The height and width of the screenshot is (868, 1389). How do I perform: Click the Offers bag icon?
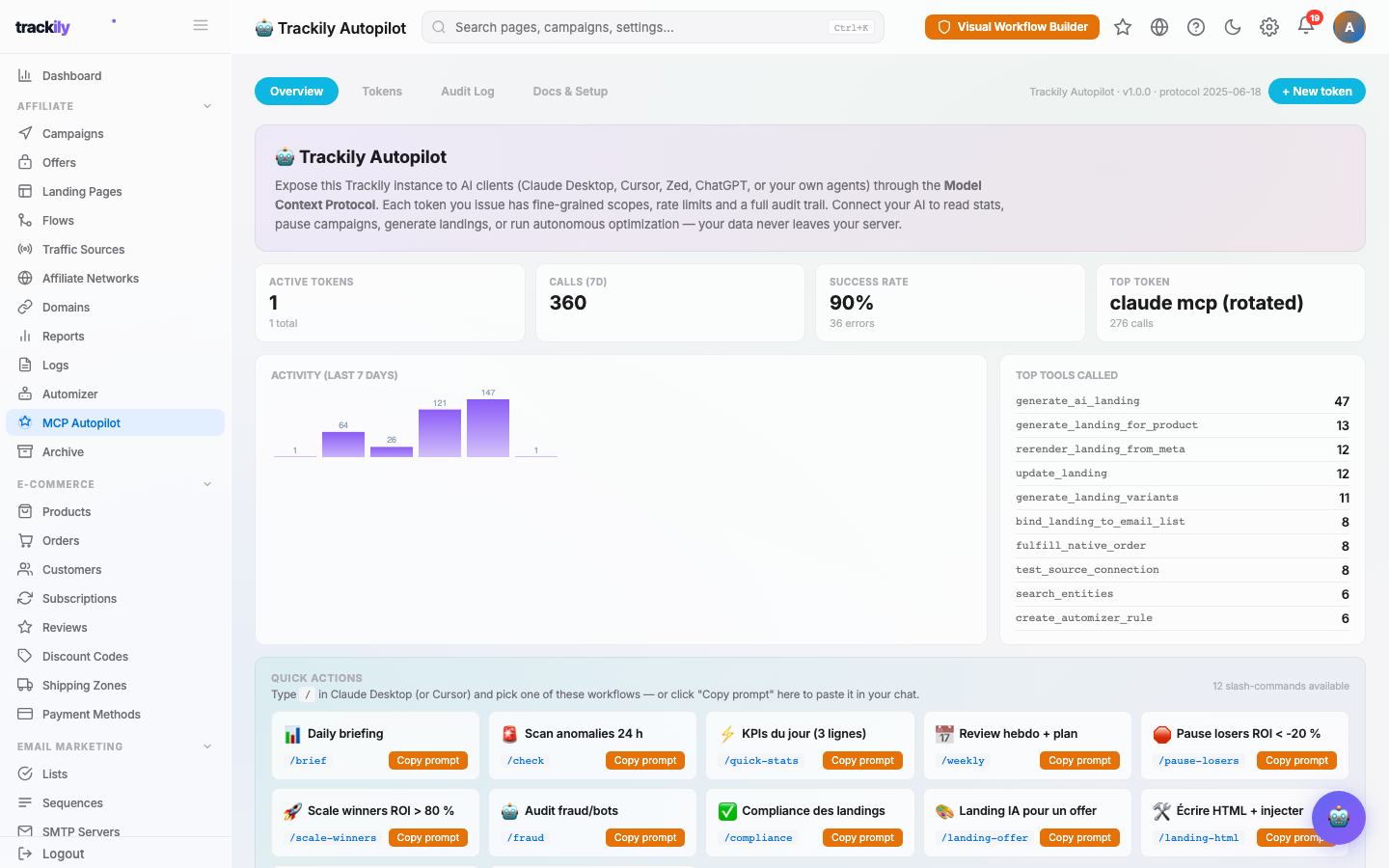(x=25, y=162)
